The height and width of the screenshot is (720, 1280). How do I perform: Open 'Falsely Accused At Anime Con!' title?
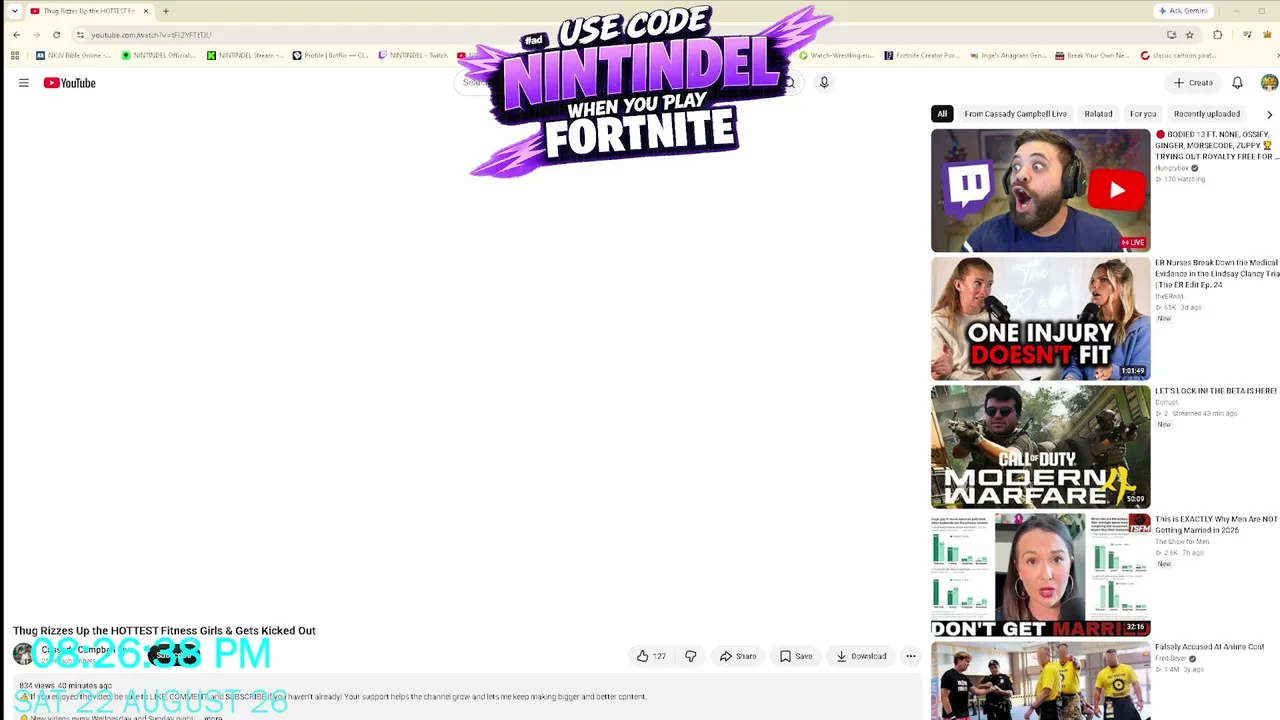1209,647
